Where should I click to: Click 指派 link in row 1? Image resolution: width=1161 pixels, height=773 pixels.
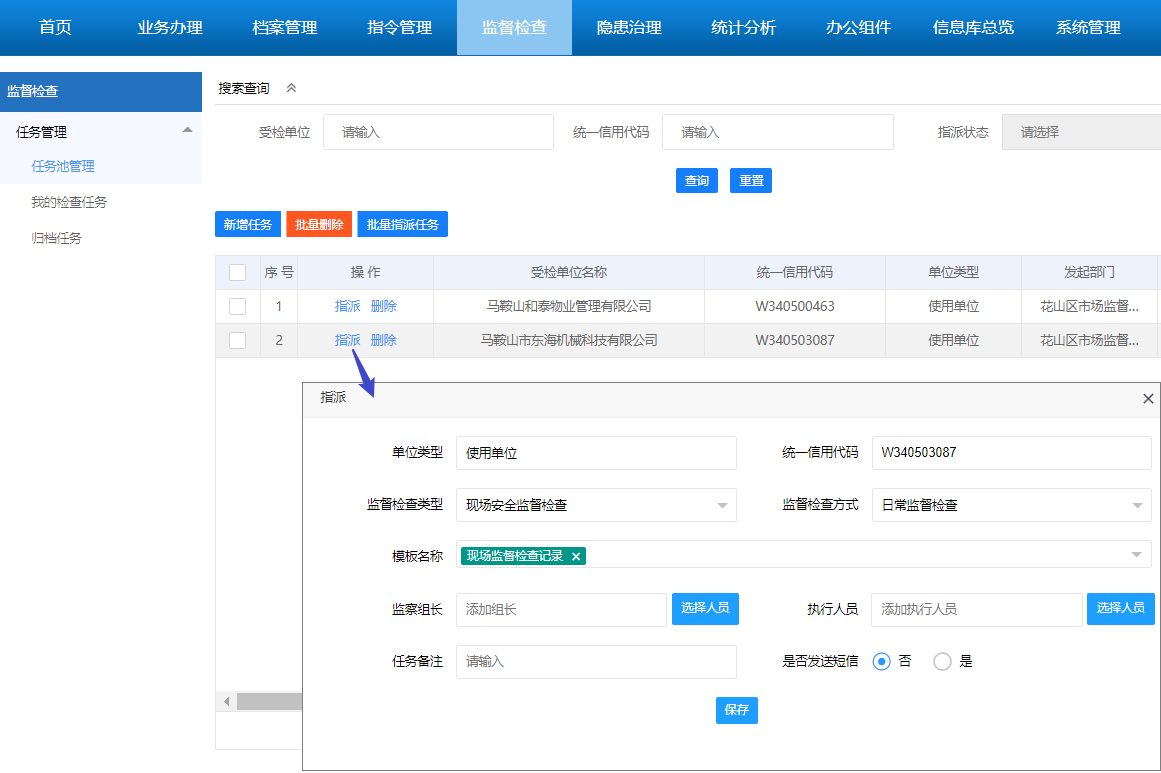click(347, 307)
